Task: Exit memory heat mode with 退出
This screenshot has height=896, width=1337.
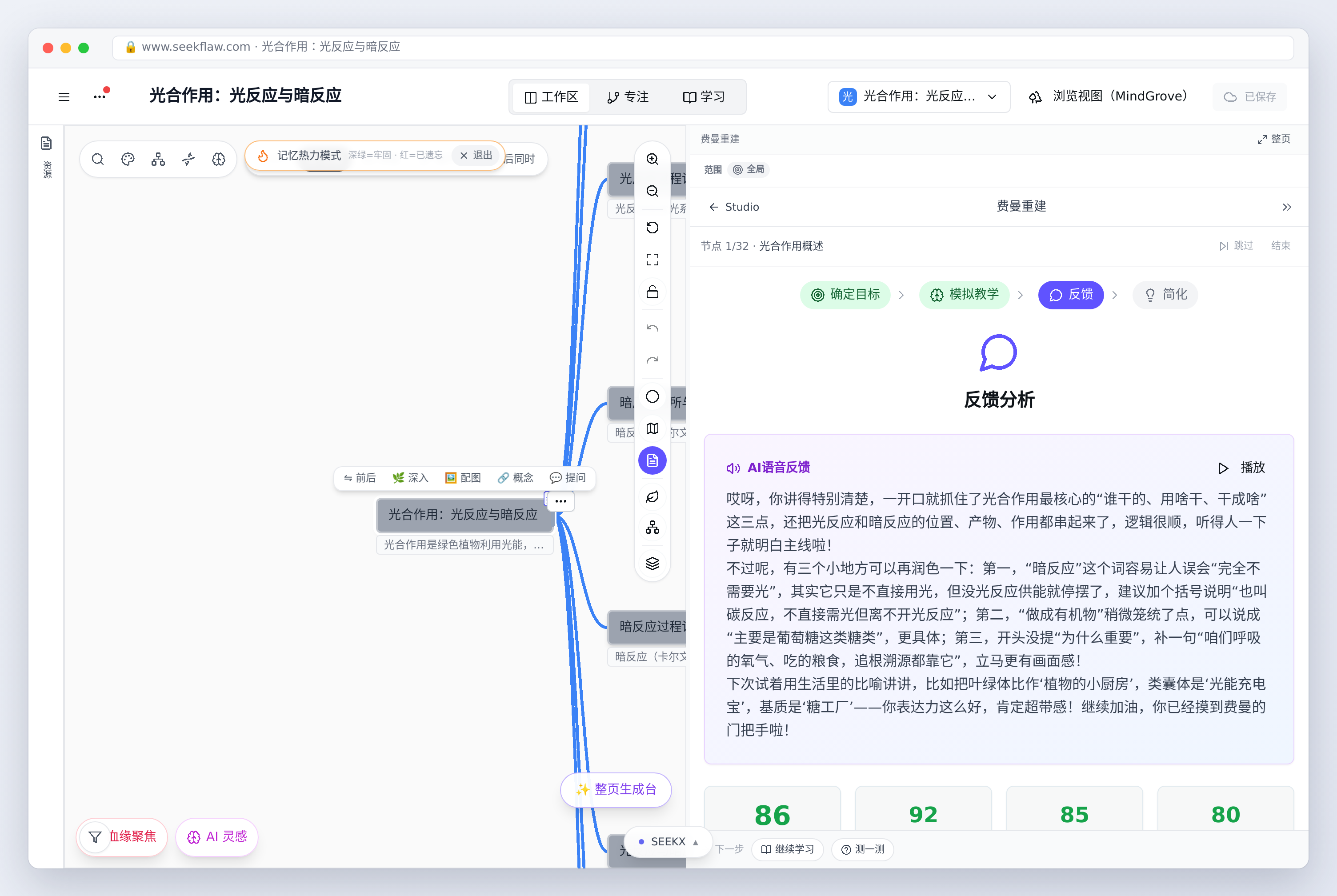Action: coord(476,156)
